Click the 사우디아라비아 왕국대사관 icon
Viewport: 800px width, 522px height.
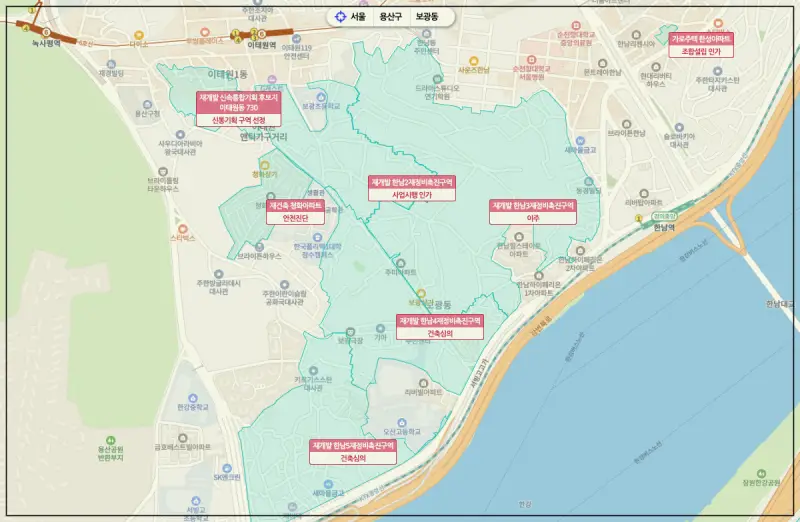tap(180, 135)
